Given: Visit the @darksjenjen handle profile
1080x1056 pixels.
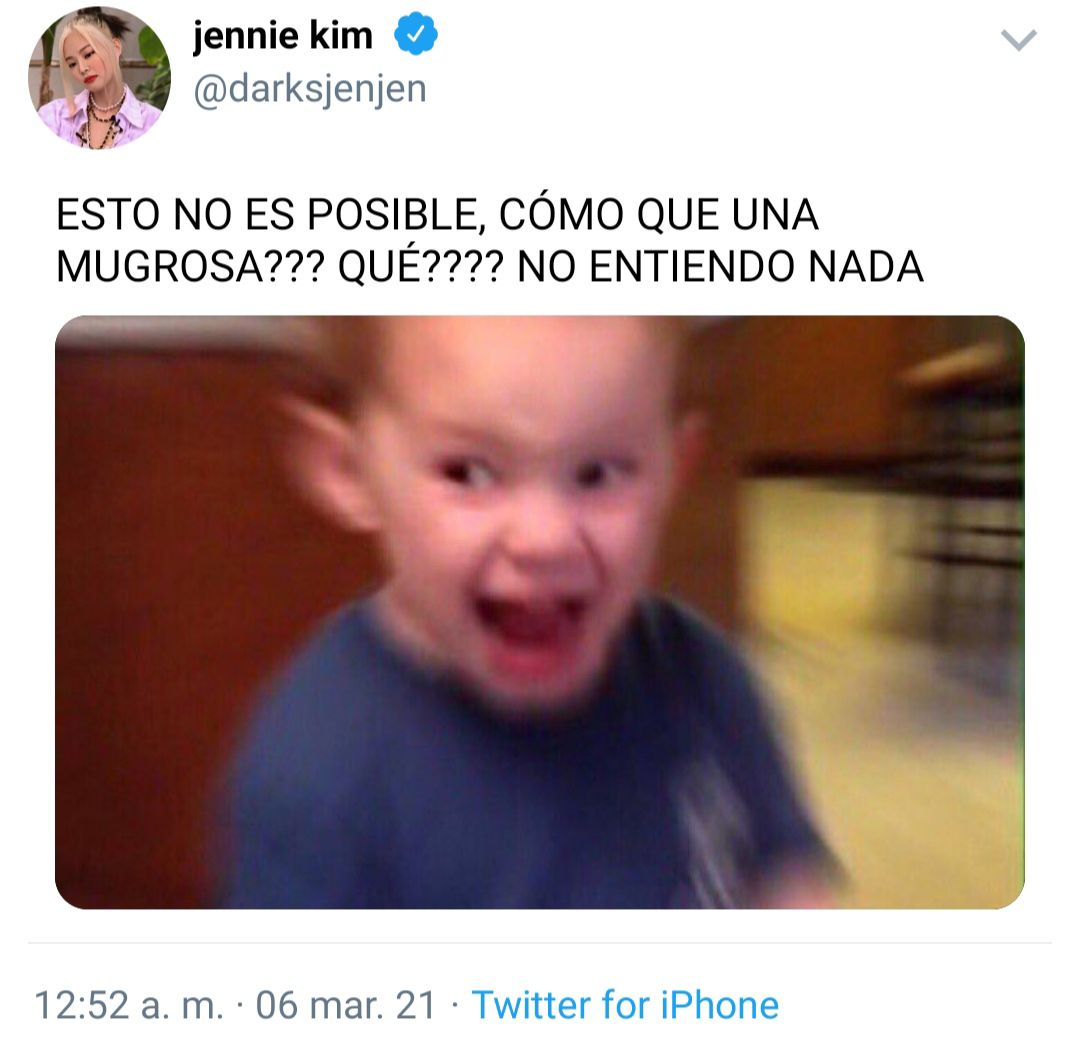Looking at the screenshot, I should pos(310,90).
